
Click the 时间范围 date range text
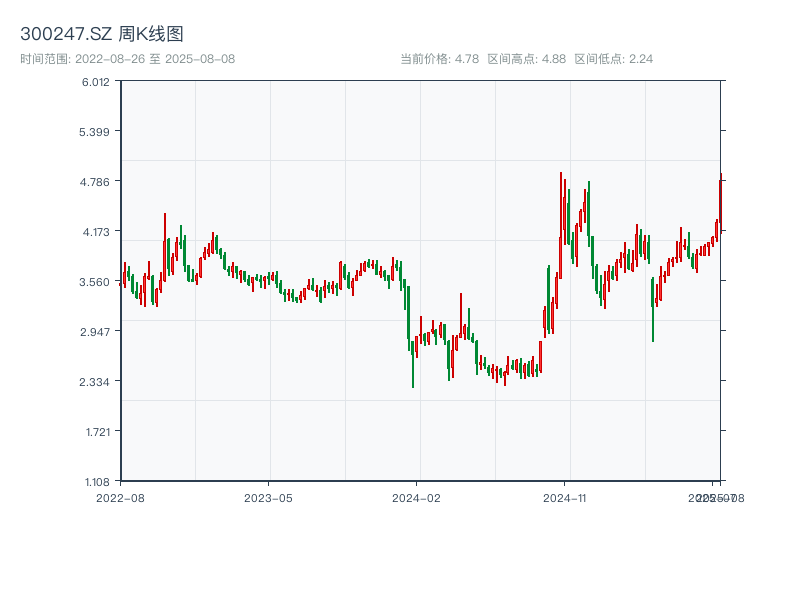(x=128, y=59)
